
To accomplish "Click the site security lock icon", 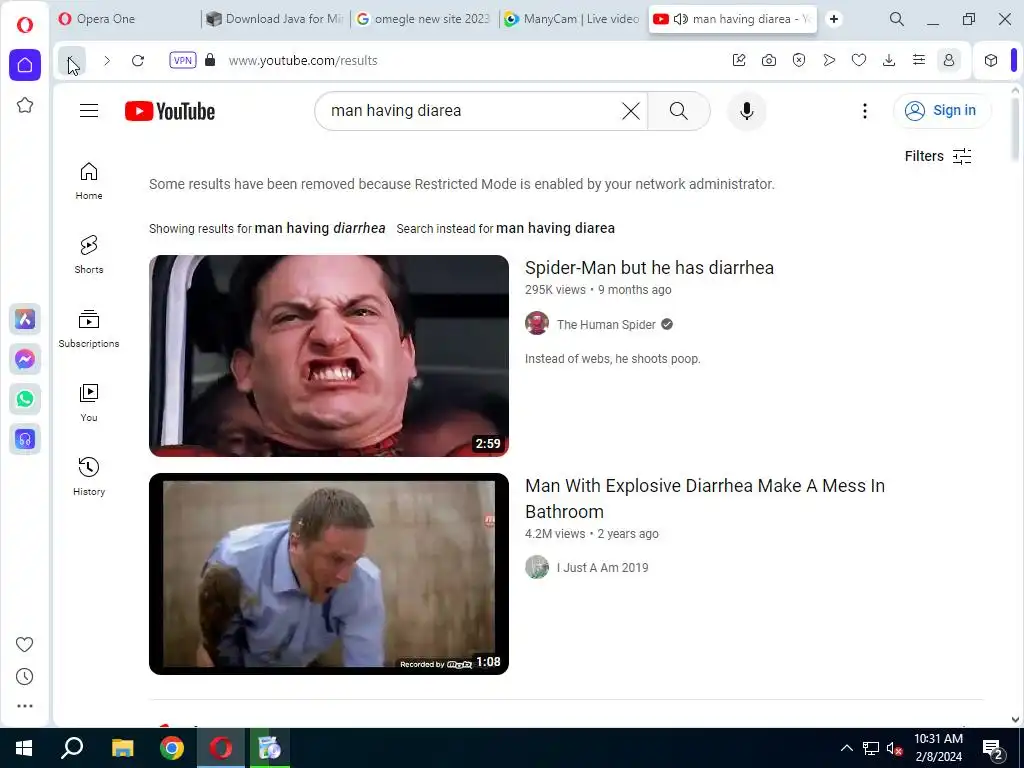I will [x=210, y=60].
